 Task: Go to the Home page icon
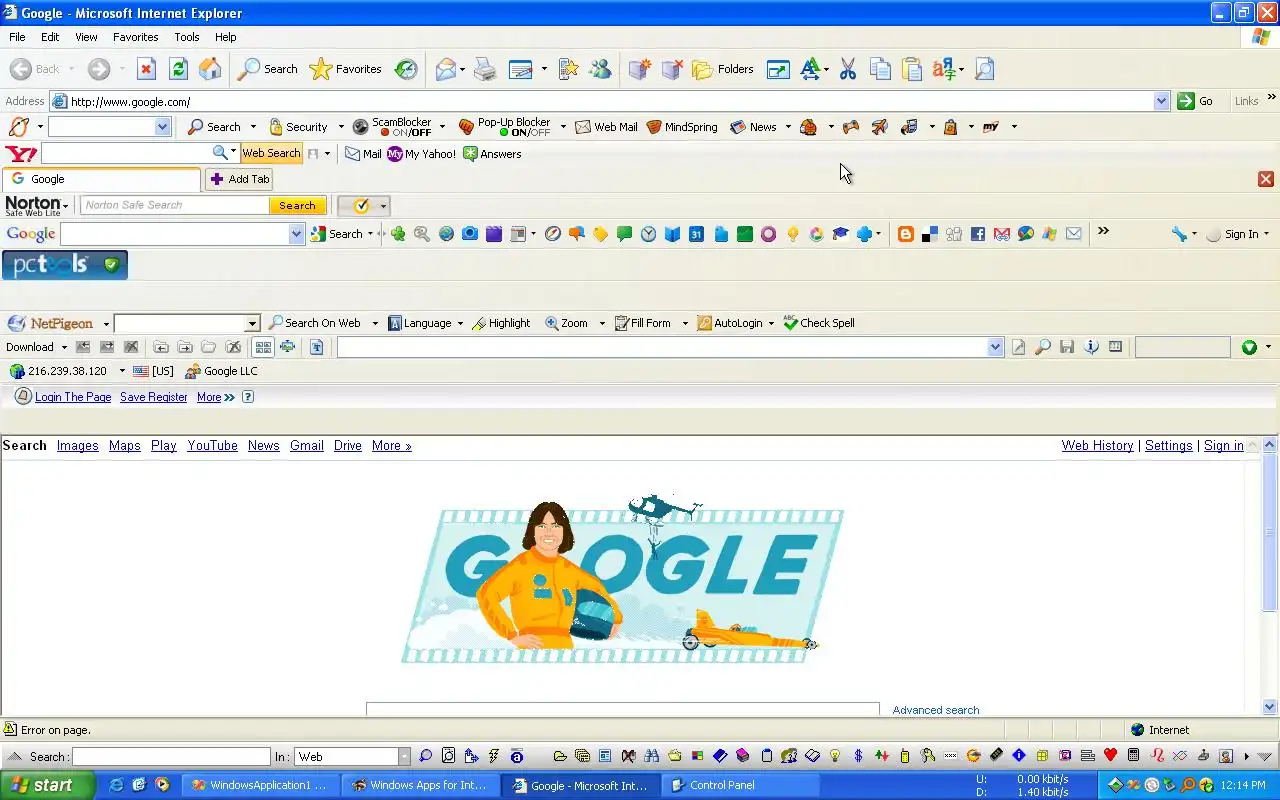click(210, 69)
